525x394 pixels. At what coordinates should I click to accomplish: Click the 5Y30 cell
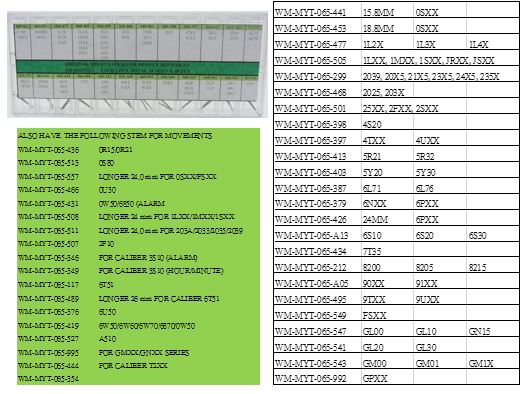[440, 169]
